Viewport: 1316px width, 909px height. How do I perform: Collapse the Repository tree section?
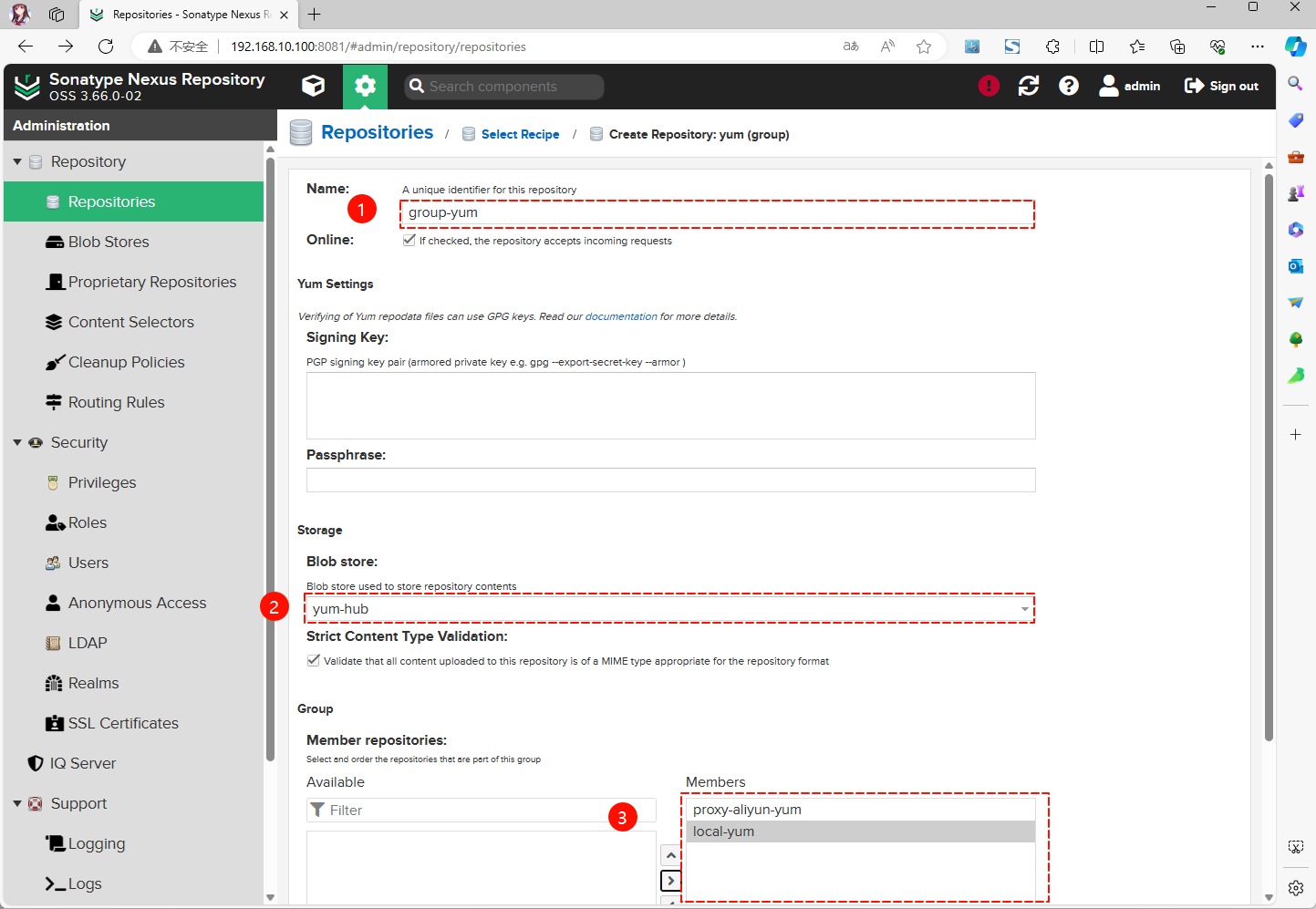pos(17,161)
